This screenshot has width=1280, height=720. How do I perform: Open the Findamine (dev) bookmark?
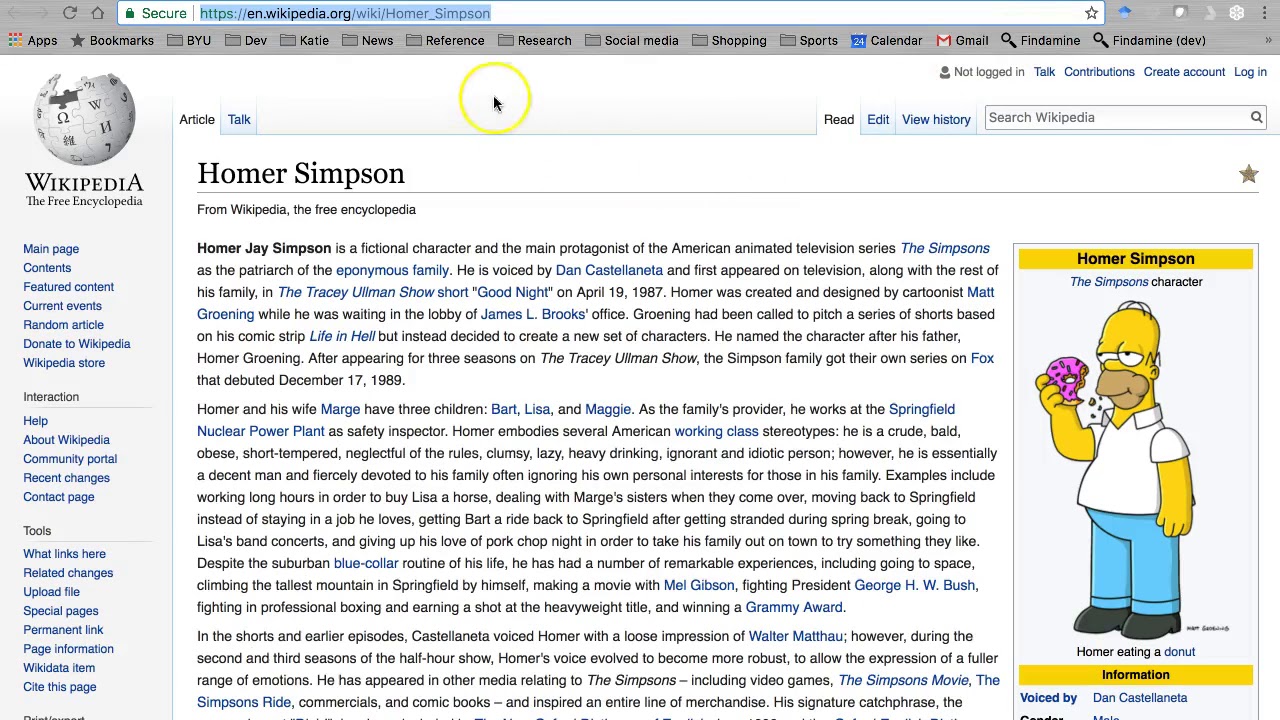pyautogui.click(x=1149, y=41)
